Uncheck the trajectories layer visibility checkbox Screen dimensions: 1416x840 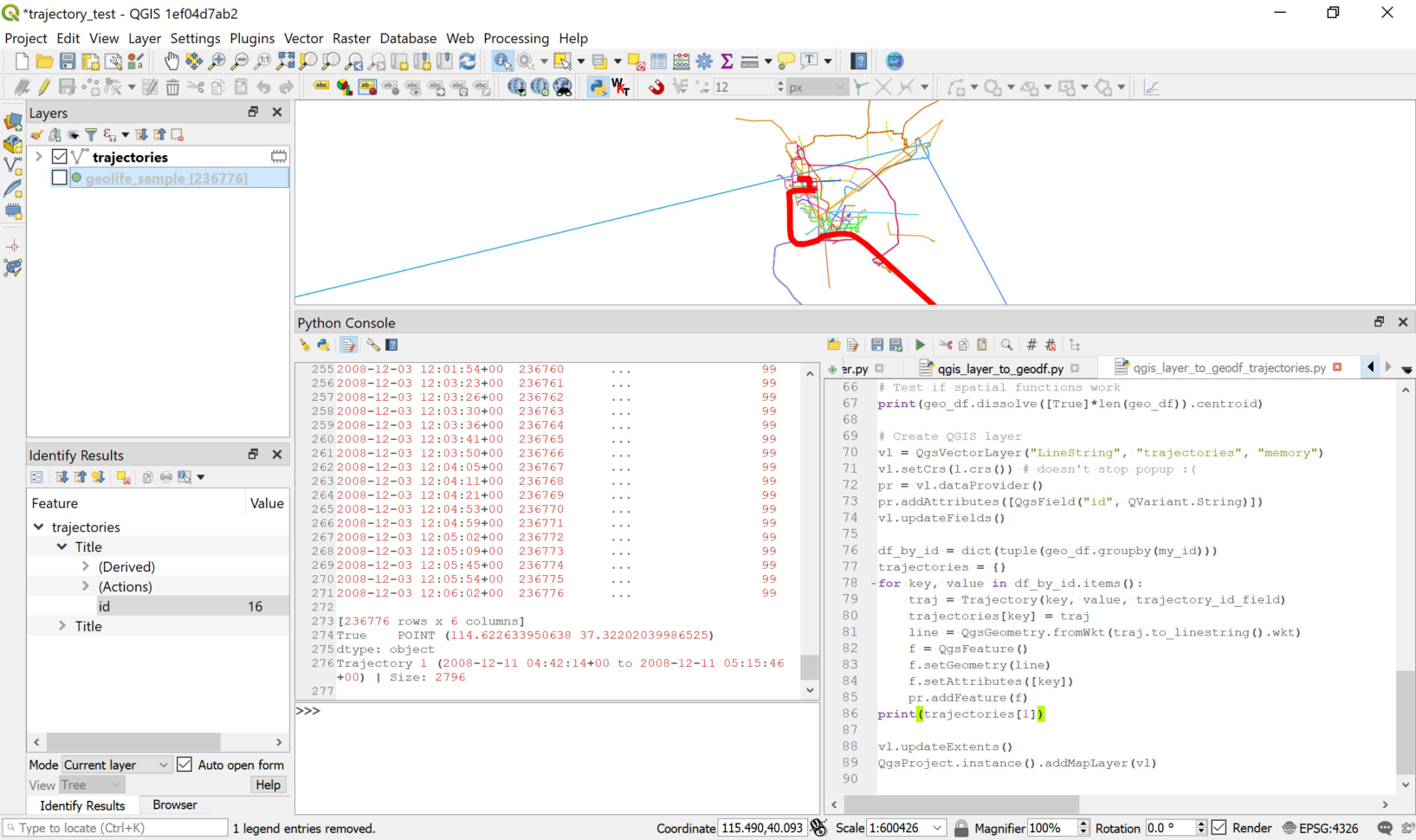(59, 157)
